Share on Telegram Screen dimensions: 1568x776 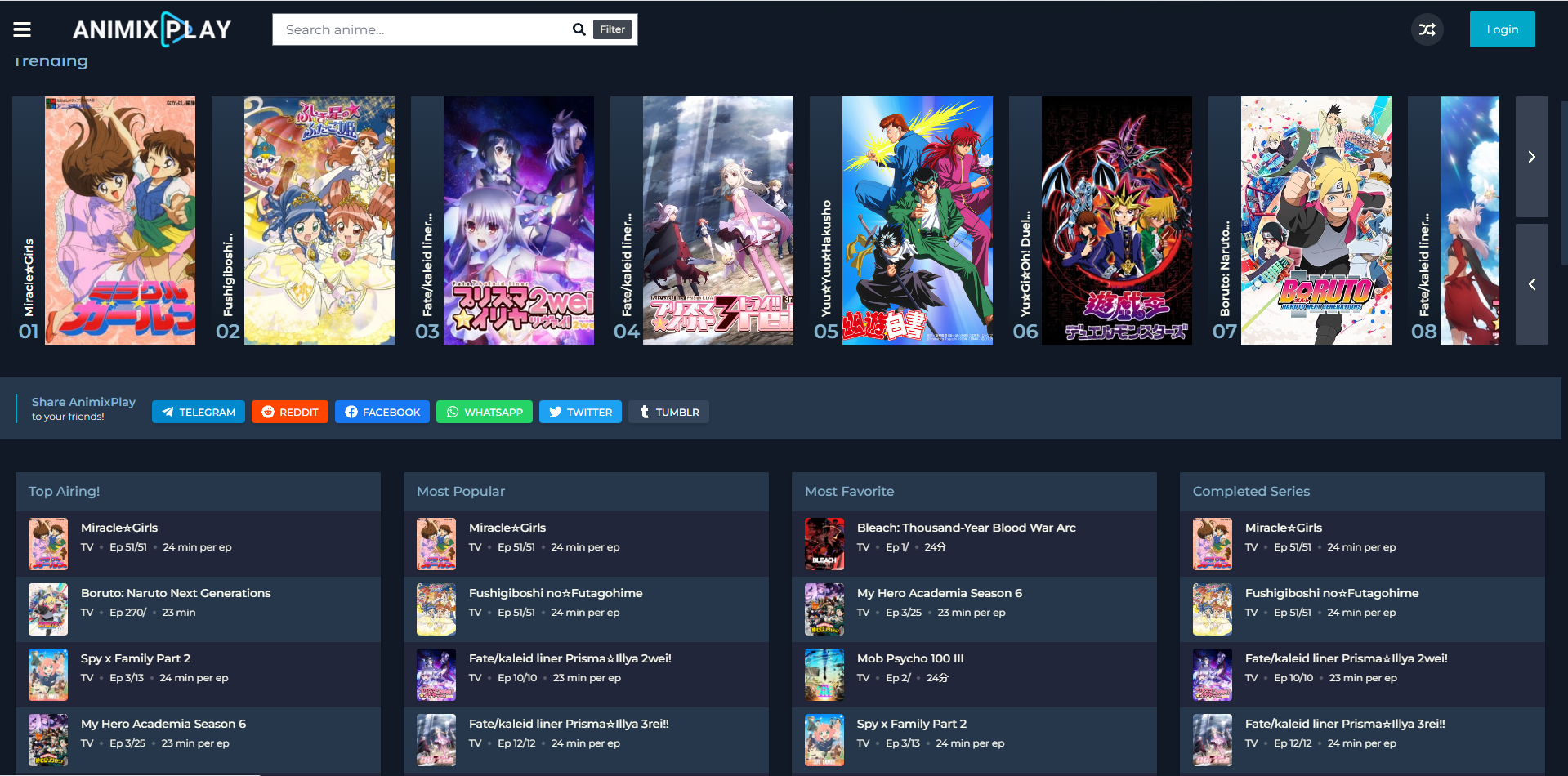[199, 412]
